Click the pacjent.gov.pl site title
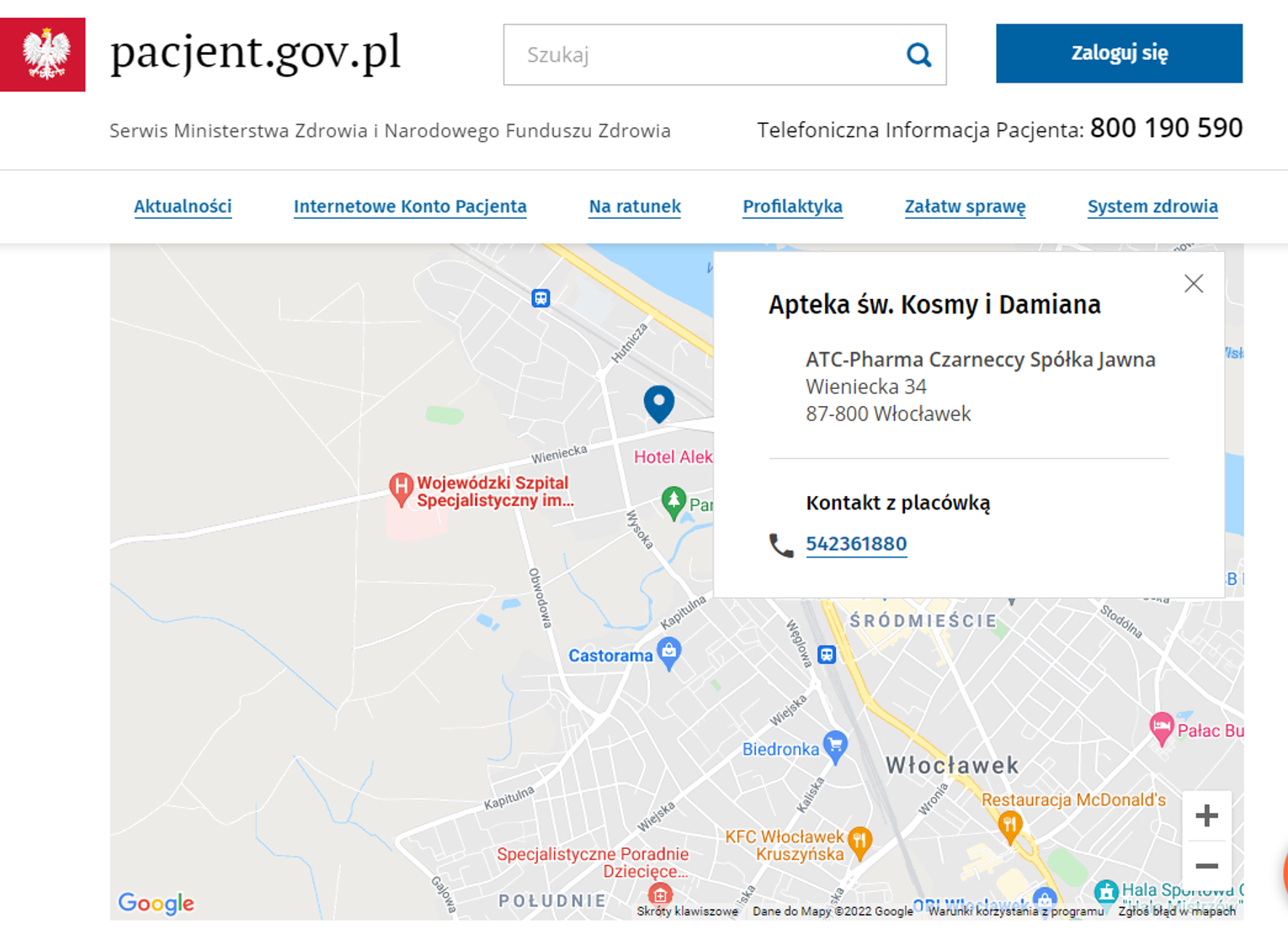 255,52
